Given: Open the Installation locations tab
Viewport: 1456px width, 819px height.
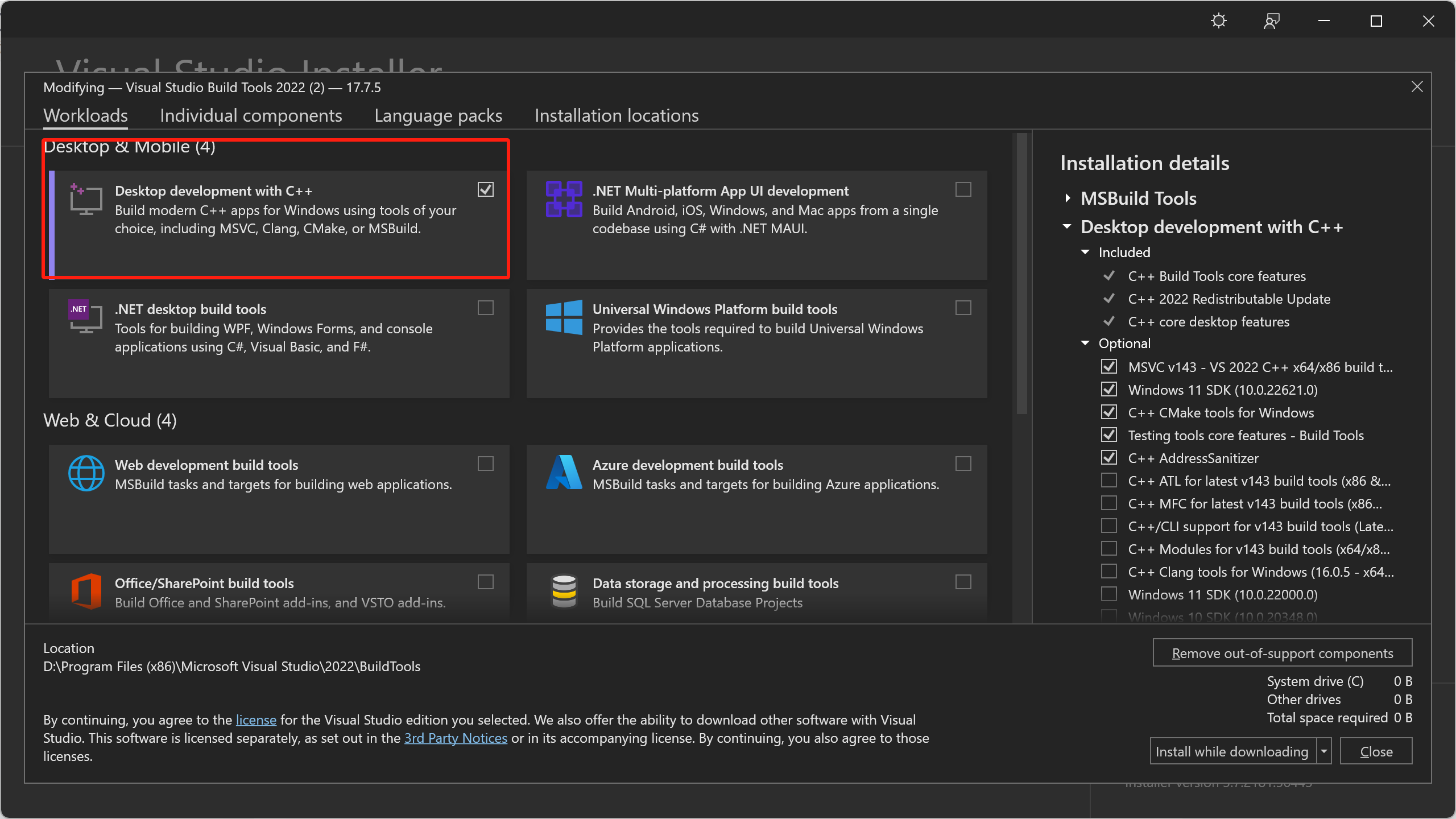Looking at the screenshot, I should [x=617, y=115].
